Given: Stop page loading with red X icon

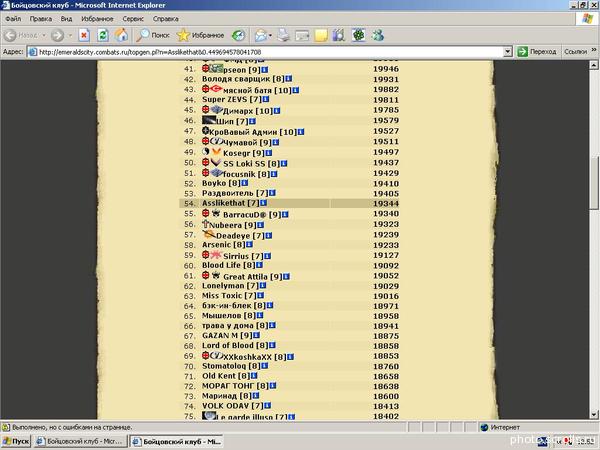Looking at the screenshot, I should [84, 36].
